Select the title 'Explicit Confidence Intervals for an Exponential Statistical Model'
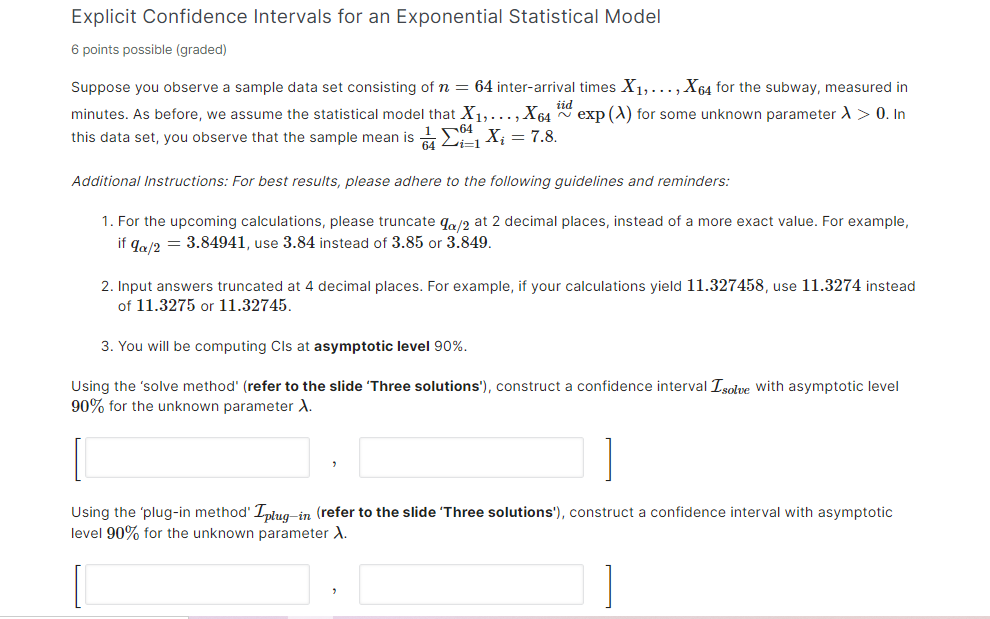Screen dimensions: 990x619 click(364, 16)
